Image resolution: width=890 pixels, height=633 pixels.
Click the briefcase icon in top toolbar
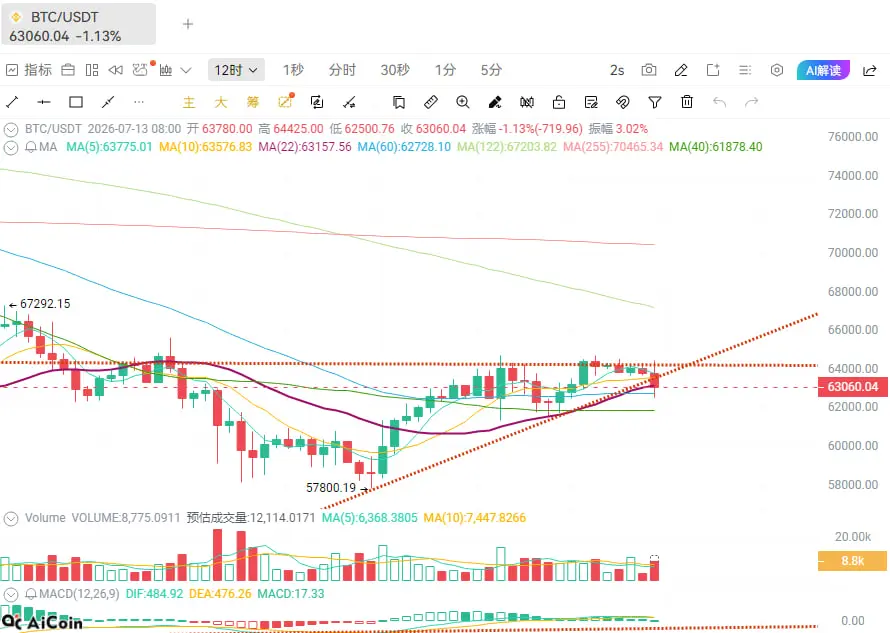click(68, 70)
